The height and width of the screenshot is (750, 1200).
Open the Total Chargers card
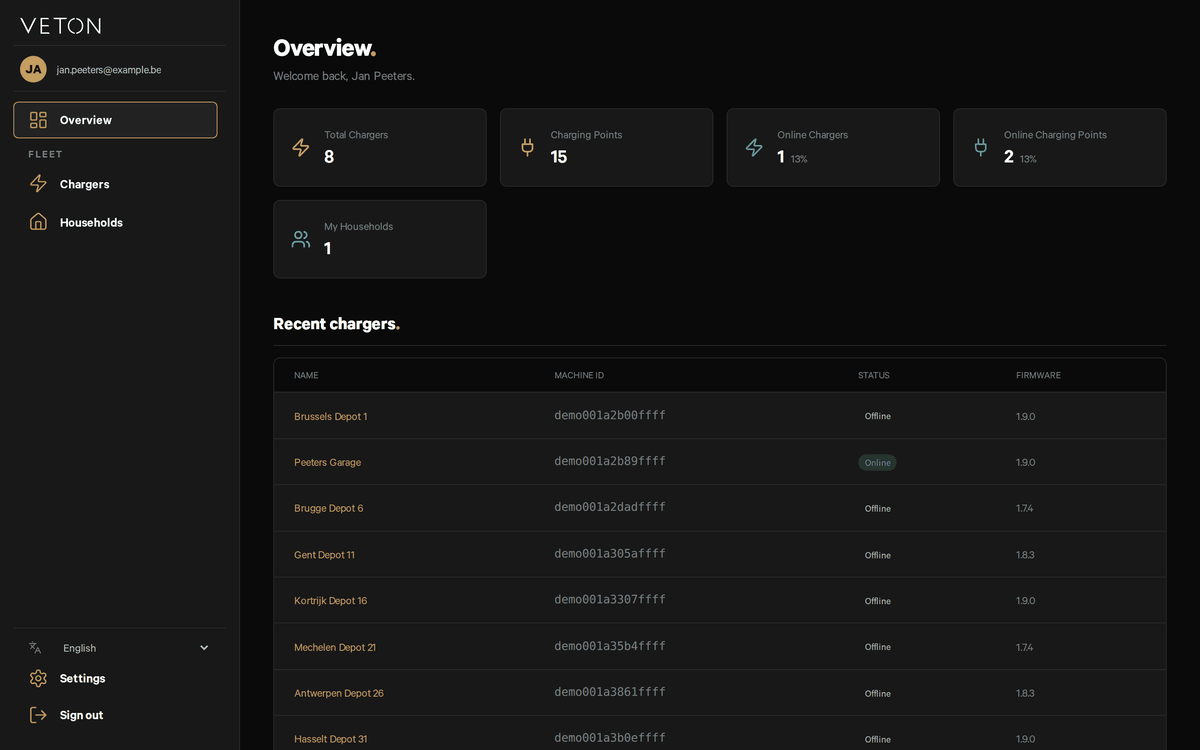(x=380, y=148)
